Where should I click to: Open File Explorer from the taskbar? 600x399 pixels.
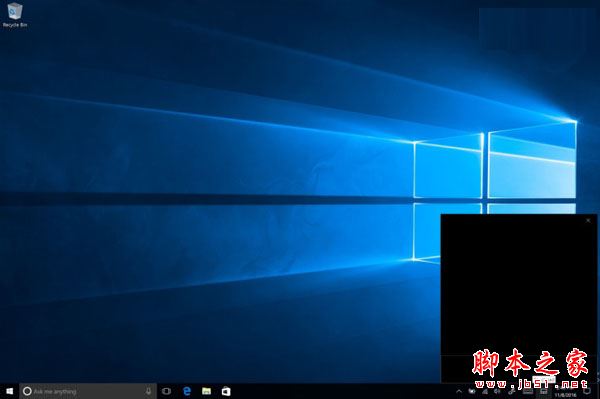coord(207,391)
